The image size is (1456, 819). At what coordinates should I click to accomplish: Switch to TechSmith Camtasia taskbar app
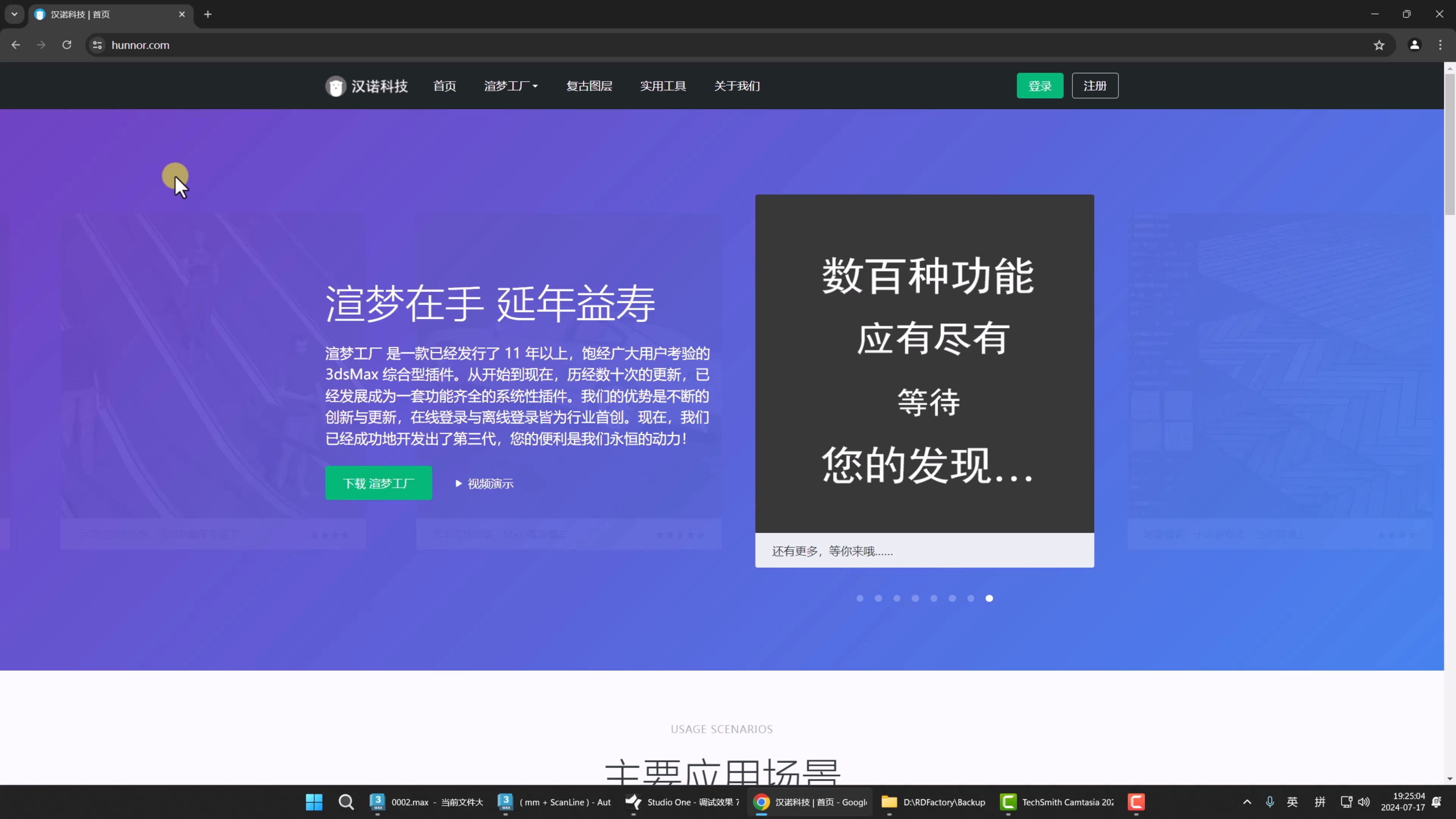(x=1057, y=802)
